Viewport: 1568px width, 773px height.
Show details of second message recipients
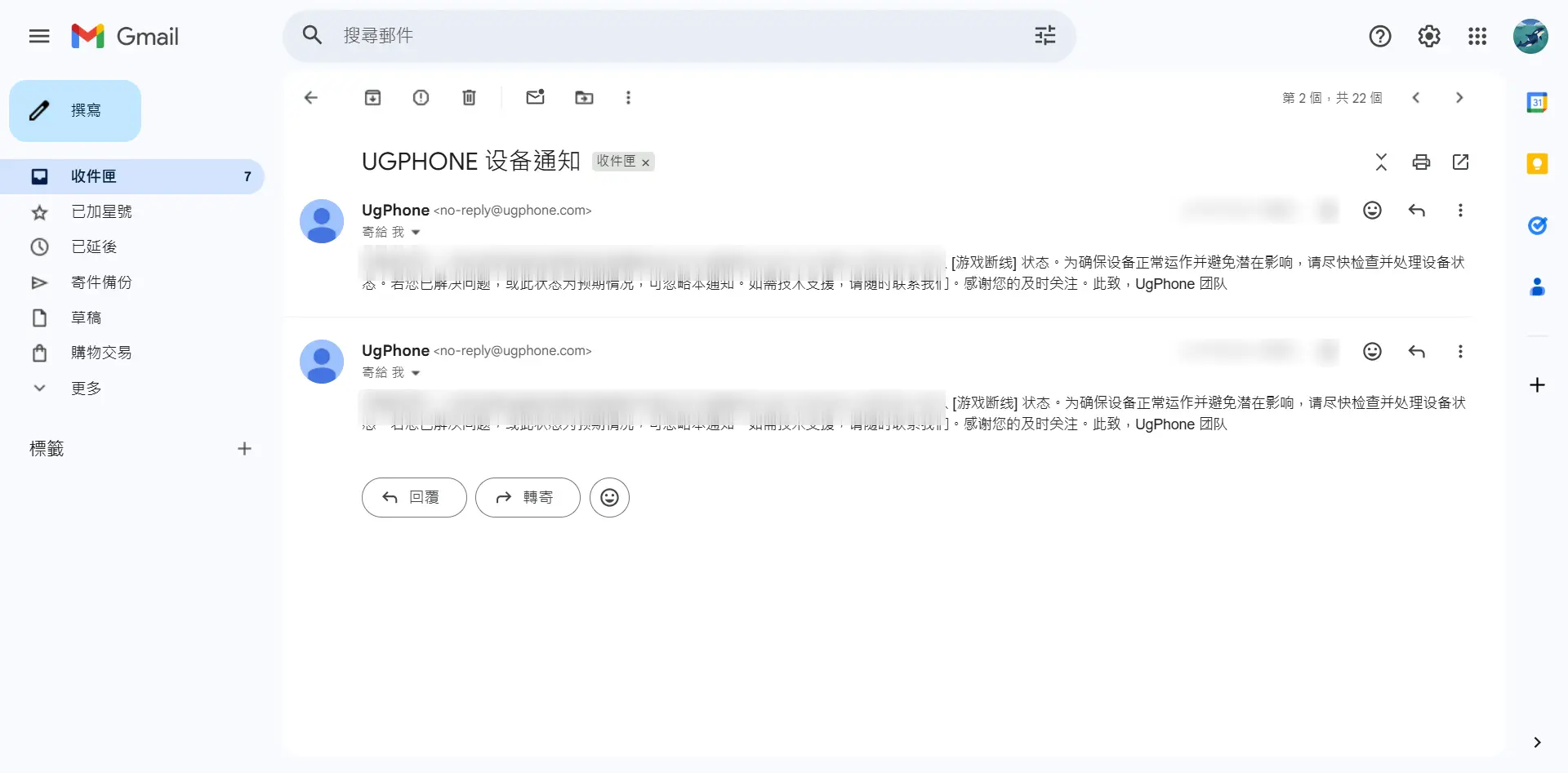click(x=416, y=373)
